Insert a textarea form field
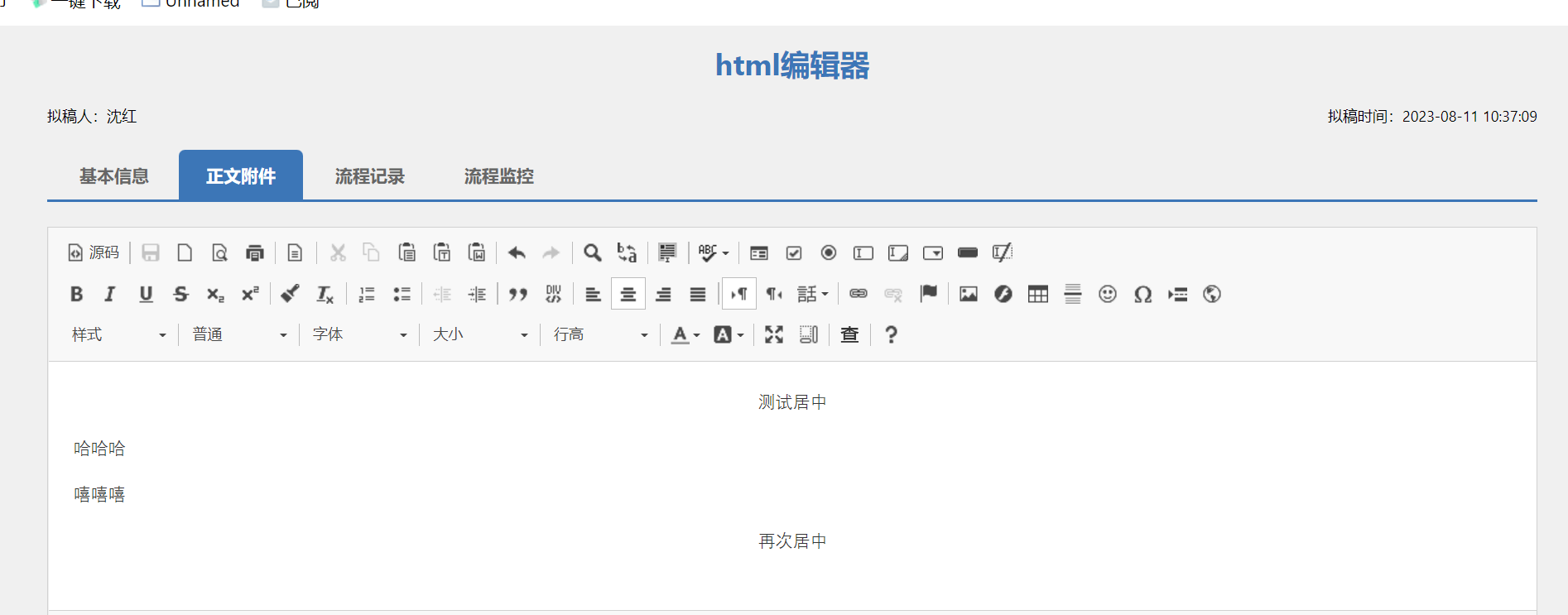Viewport: 1568px width, 615px height. (898, 252)
